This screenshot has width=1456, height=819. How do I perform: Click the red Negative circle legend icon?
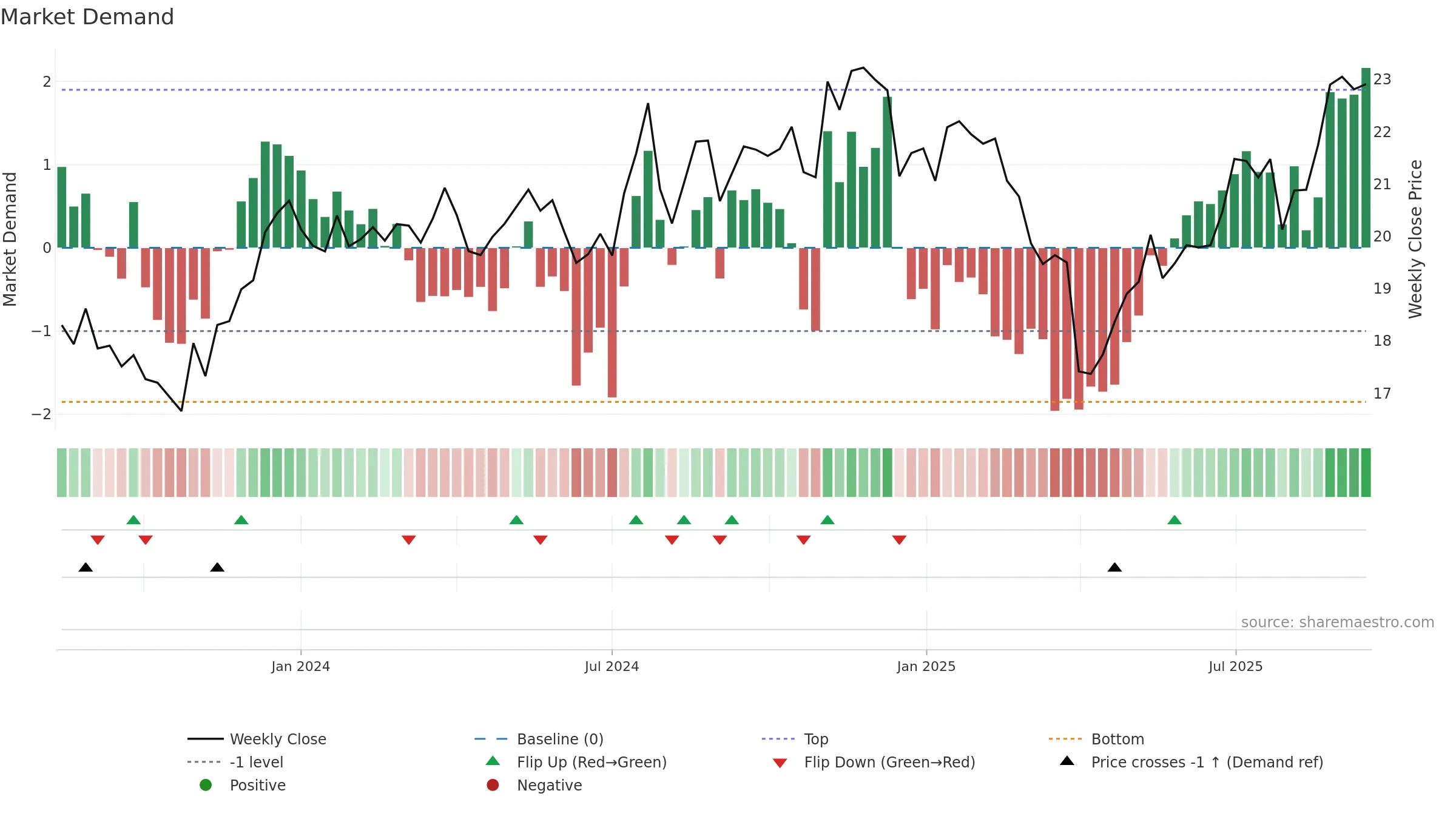(x=493, y=785)
